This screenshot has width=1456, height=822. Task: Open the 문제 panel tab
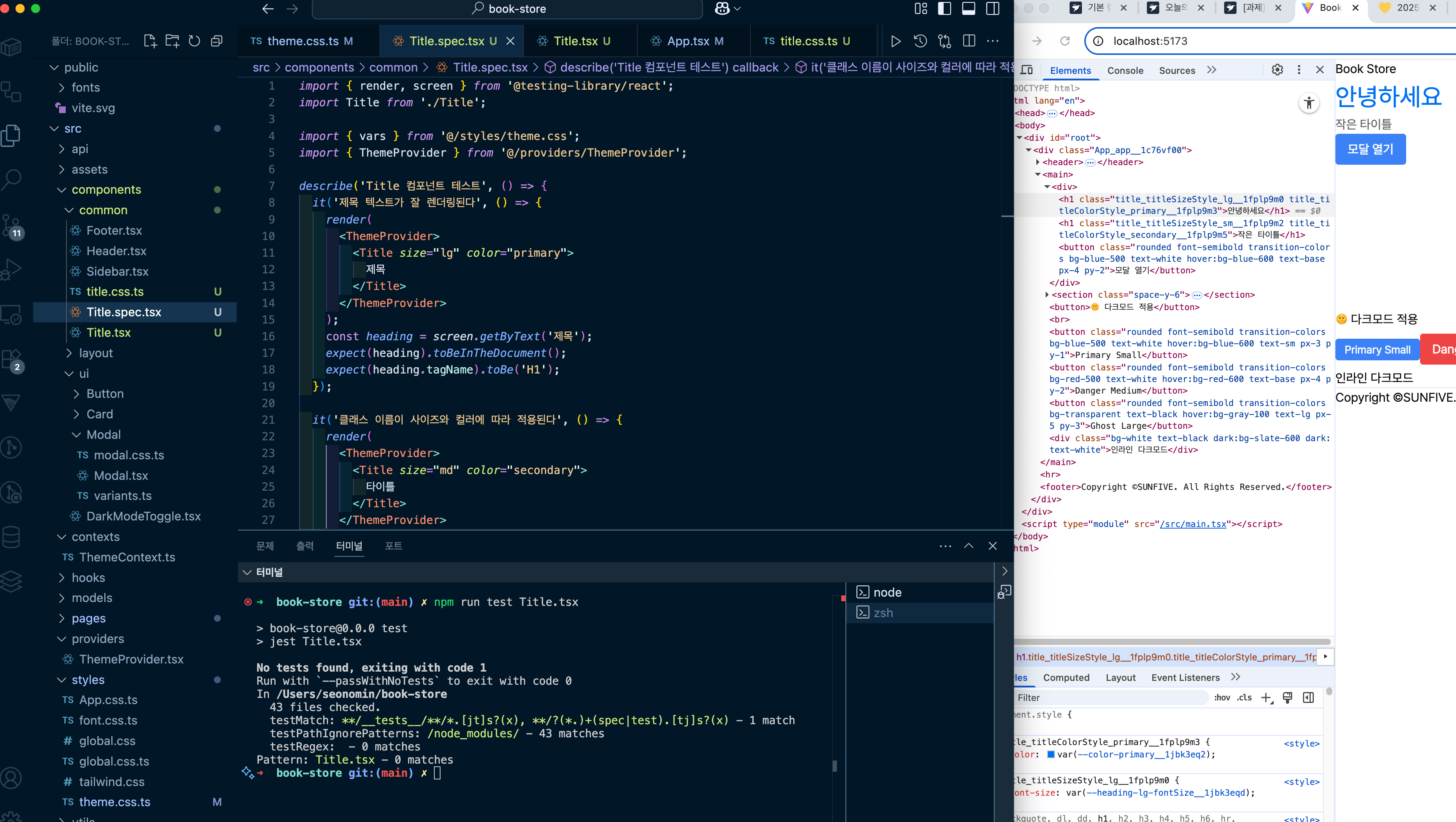(265, 546)
